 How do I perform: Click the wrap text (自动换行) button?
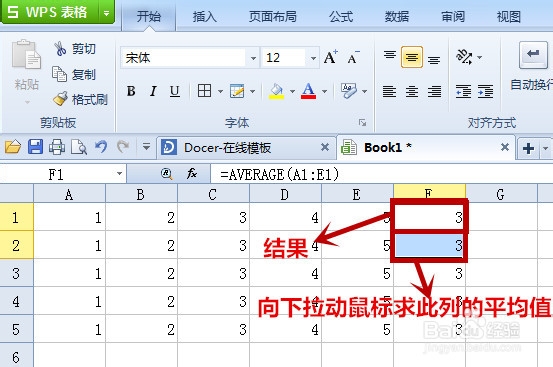(x=532, y=67)
